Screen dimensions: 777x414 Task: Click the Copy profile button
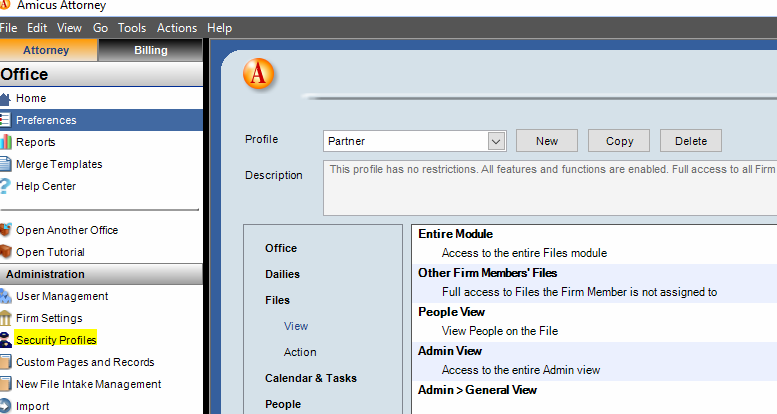point(619,141)
